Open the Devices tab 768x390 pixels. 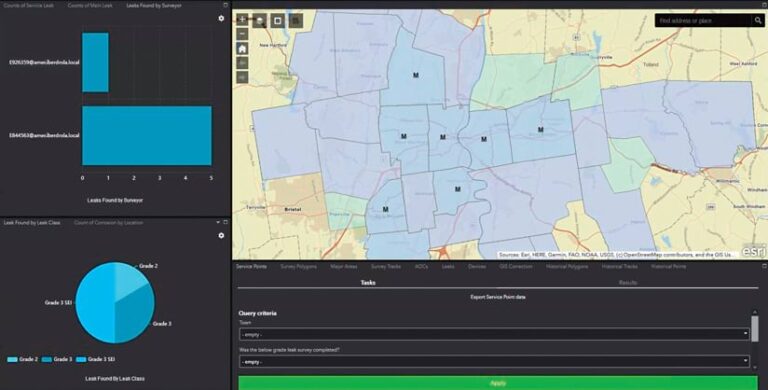[x=477, y=267]
